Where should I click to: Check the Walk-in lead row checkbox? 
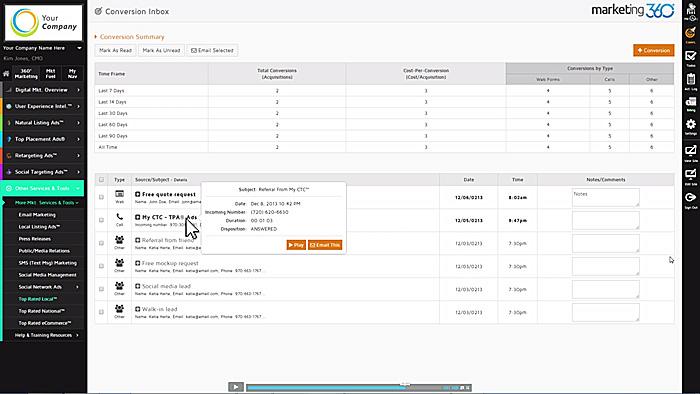coord(101,312)
